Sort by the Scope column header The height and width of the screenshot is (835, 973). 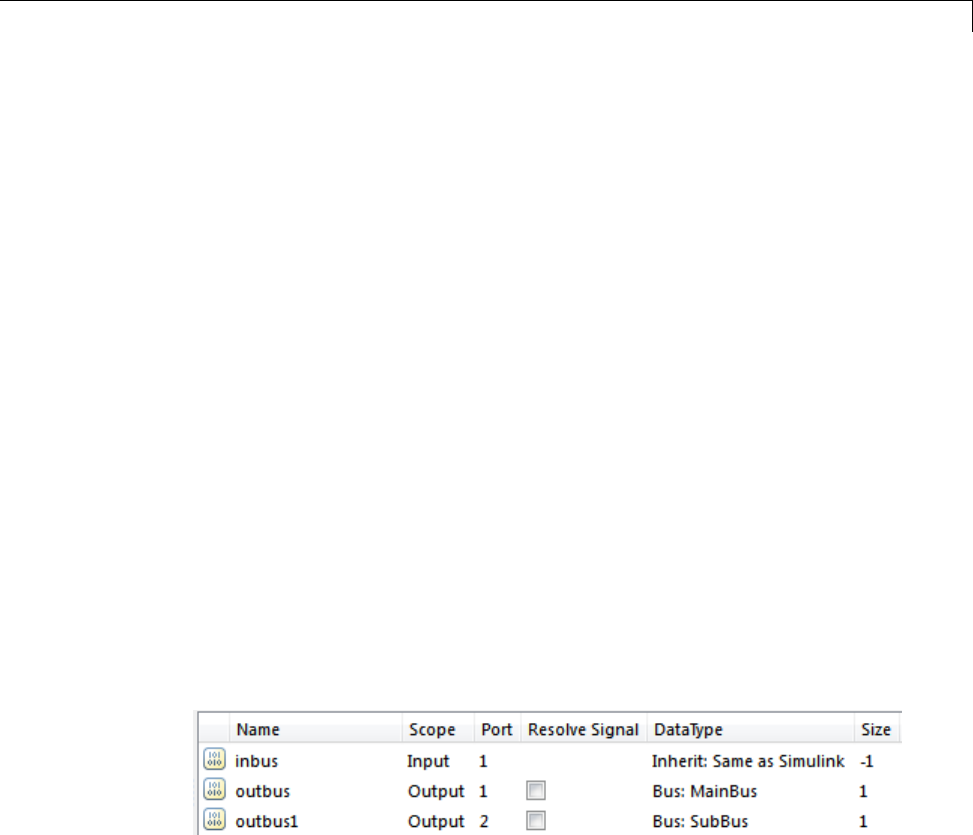pyautogui.click(x=438, y=728)
